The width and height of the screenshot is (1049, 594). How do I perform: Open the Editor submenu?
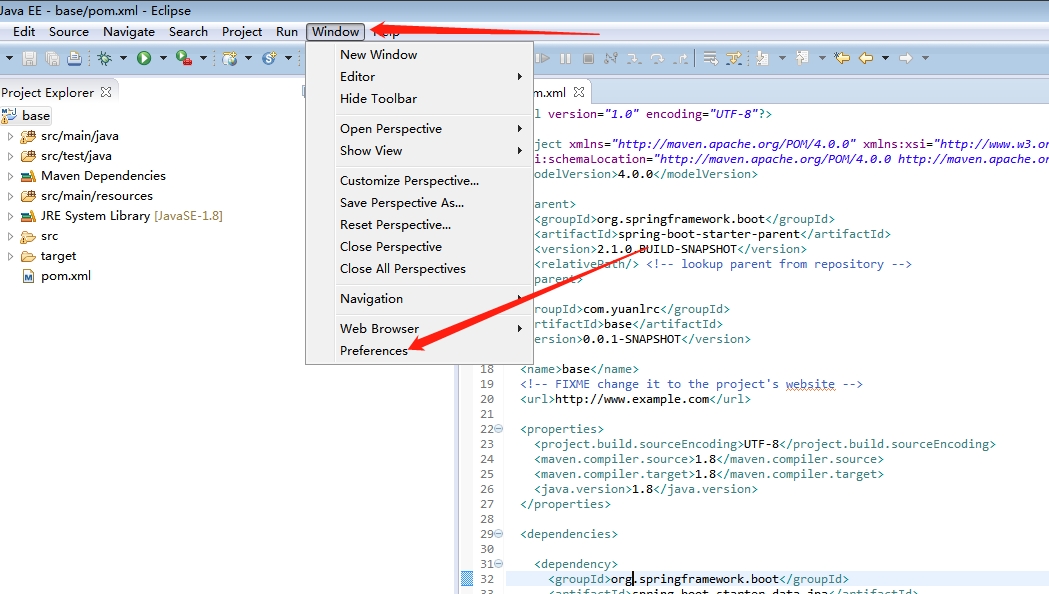419,77
